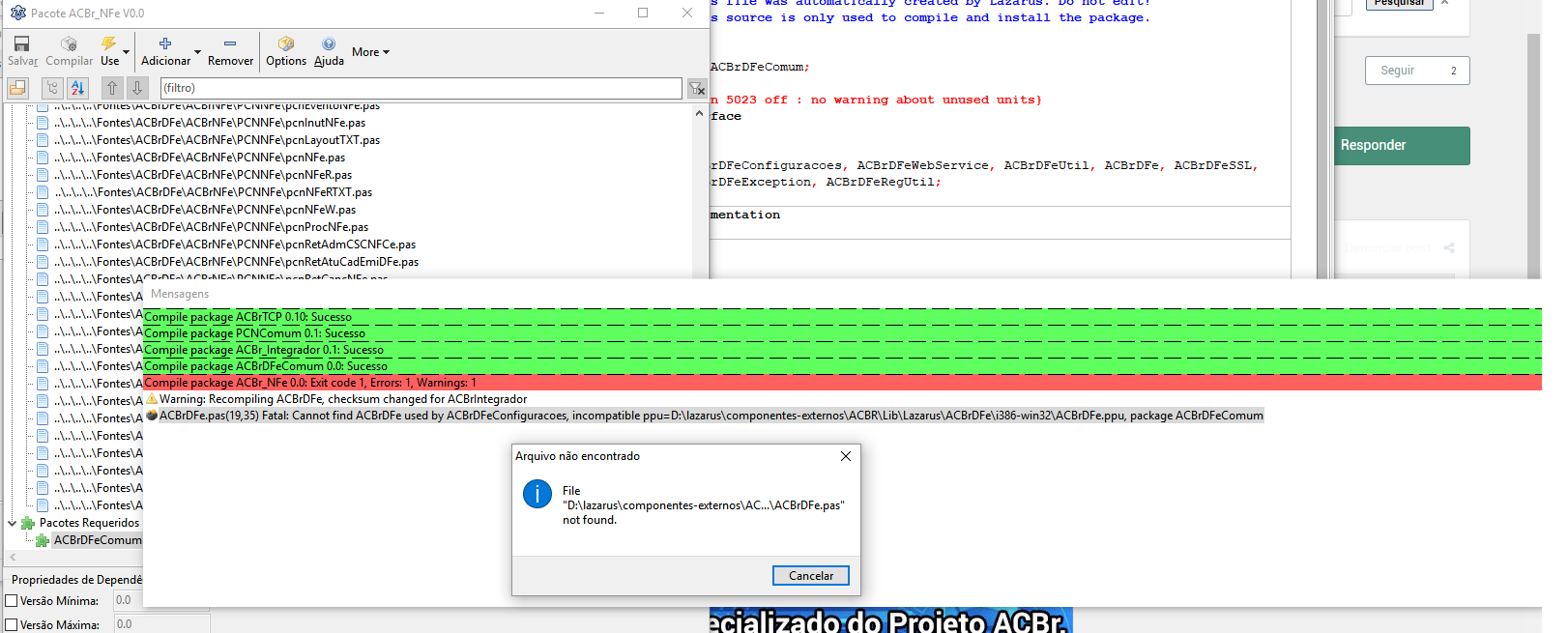Select file pcnNFe.pas in tree
Screen dimensions: 1568x633
(200, 158)
